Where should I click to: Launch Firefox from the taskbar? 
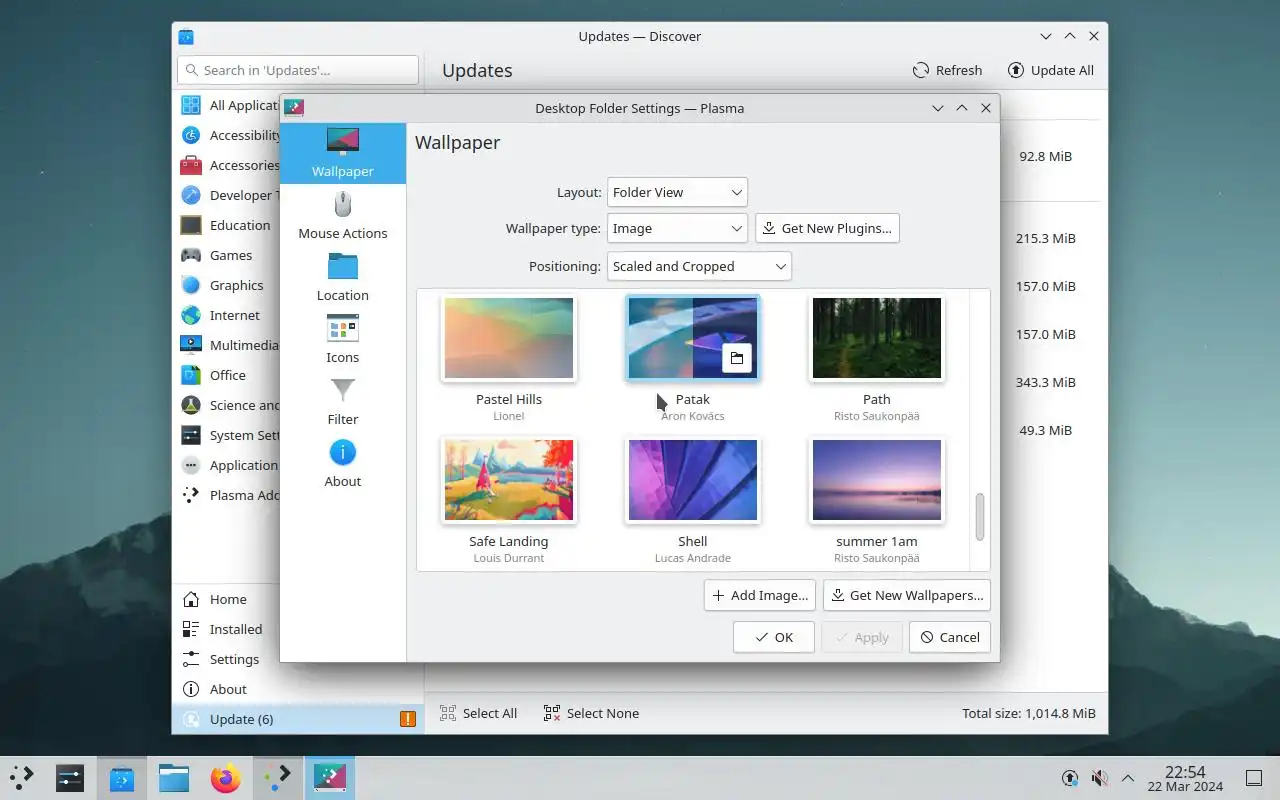click(226, 777)
